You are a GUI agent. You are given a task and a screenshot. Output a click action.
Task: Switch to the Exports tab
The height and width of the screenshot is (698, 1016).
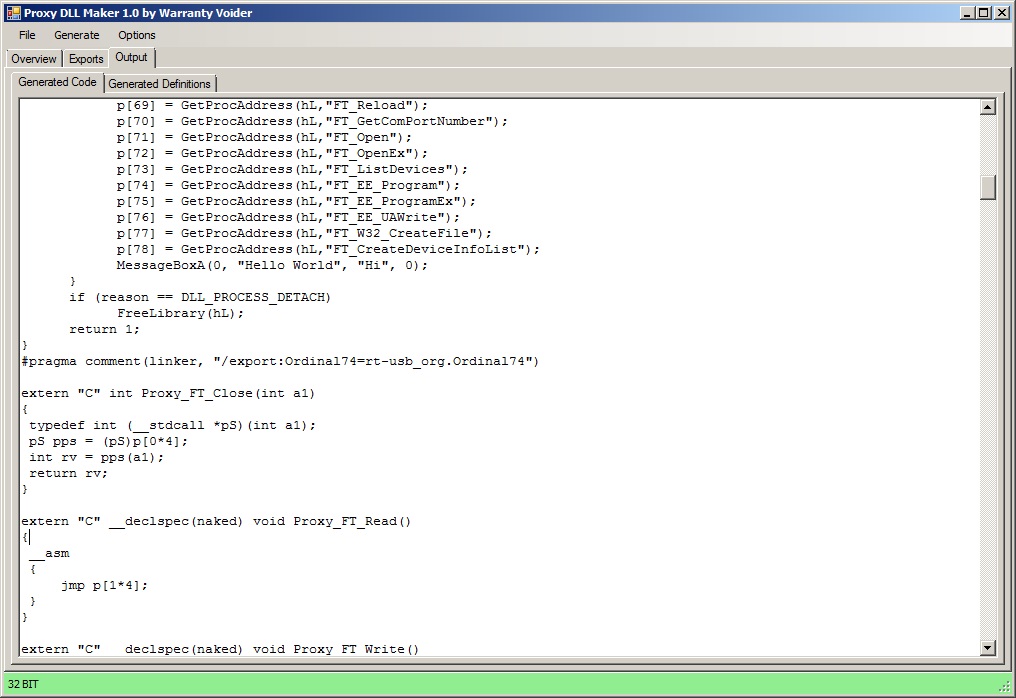86,59
